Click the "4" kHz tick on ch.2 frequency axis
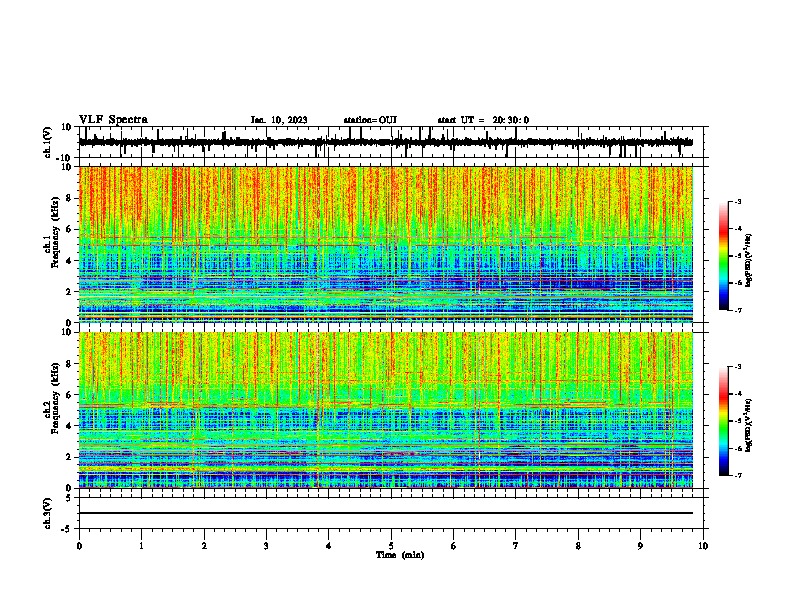 coord(69,426)
